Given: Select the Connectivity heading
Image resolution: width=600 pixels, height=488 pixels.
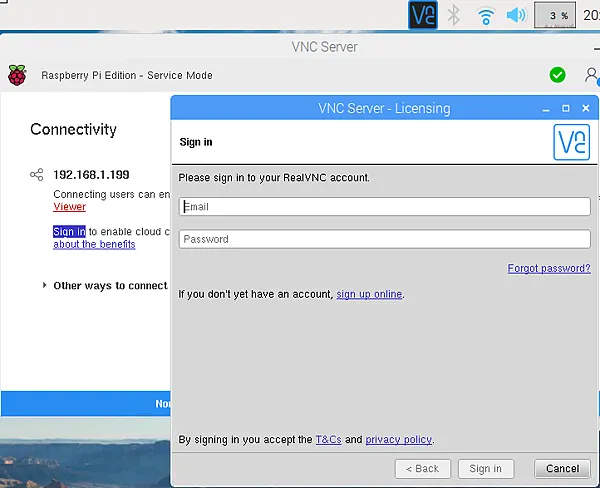Looking at the screenshot, I should pos(73,129).
